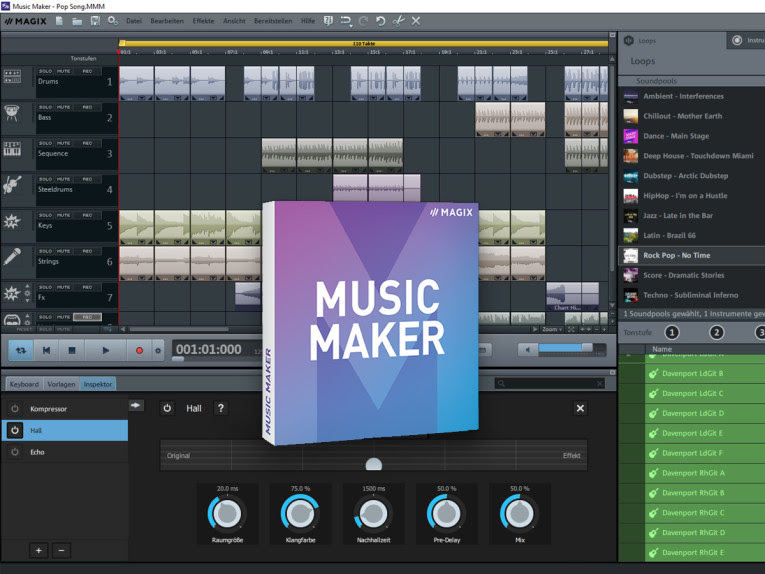
Task: Jump to the project start
Action: pyautogui.click(x=46, y=350)
